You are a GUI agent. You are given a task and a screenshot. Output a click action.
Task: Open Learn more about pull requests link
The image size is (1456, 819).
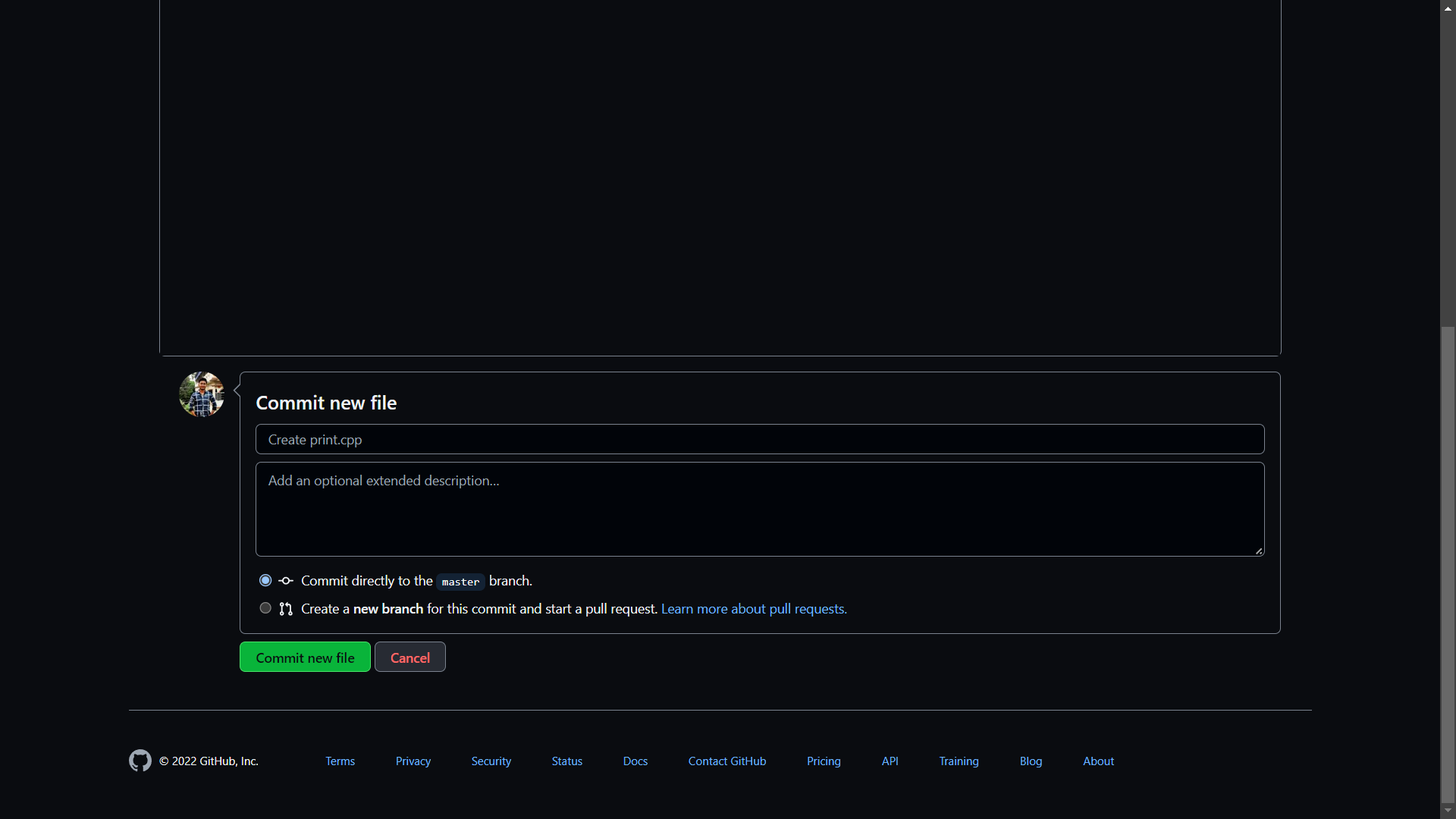point(754,609)
